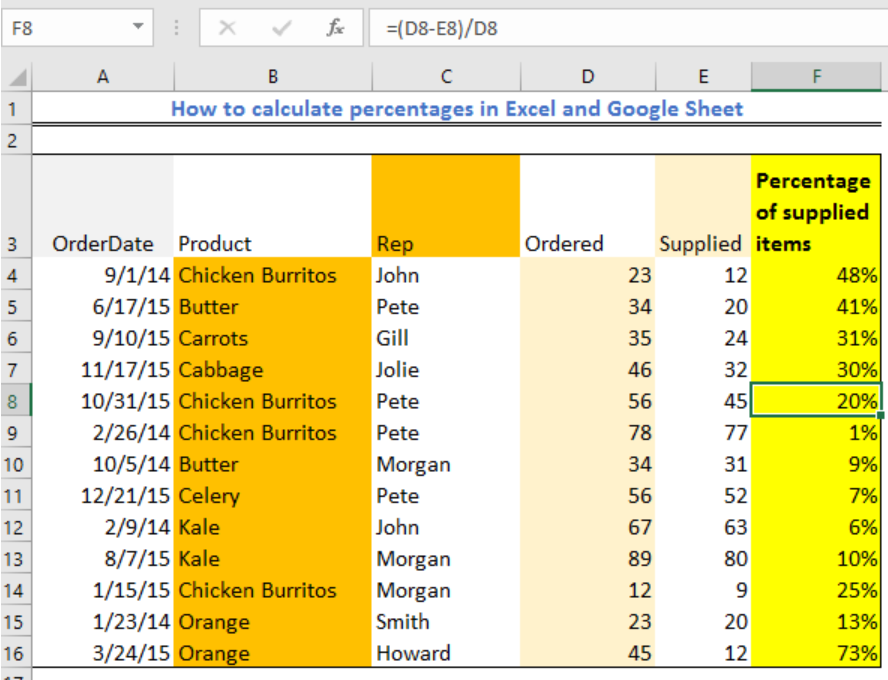Click date cell 9/1/14
Viewport: 888px width, 680px height.
(103, 275)
